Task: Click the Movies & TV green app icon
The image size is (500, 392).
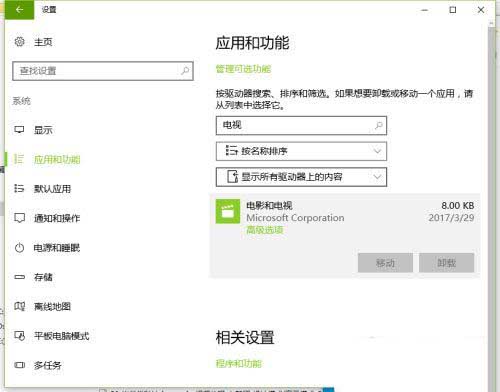Action: [228, 211]
